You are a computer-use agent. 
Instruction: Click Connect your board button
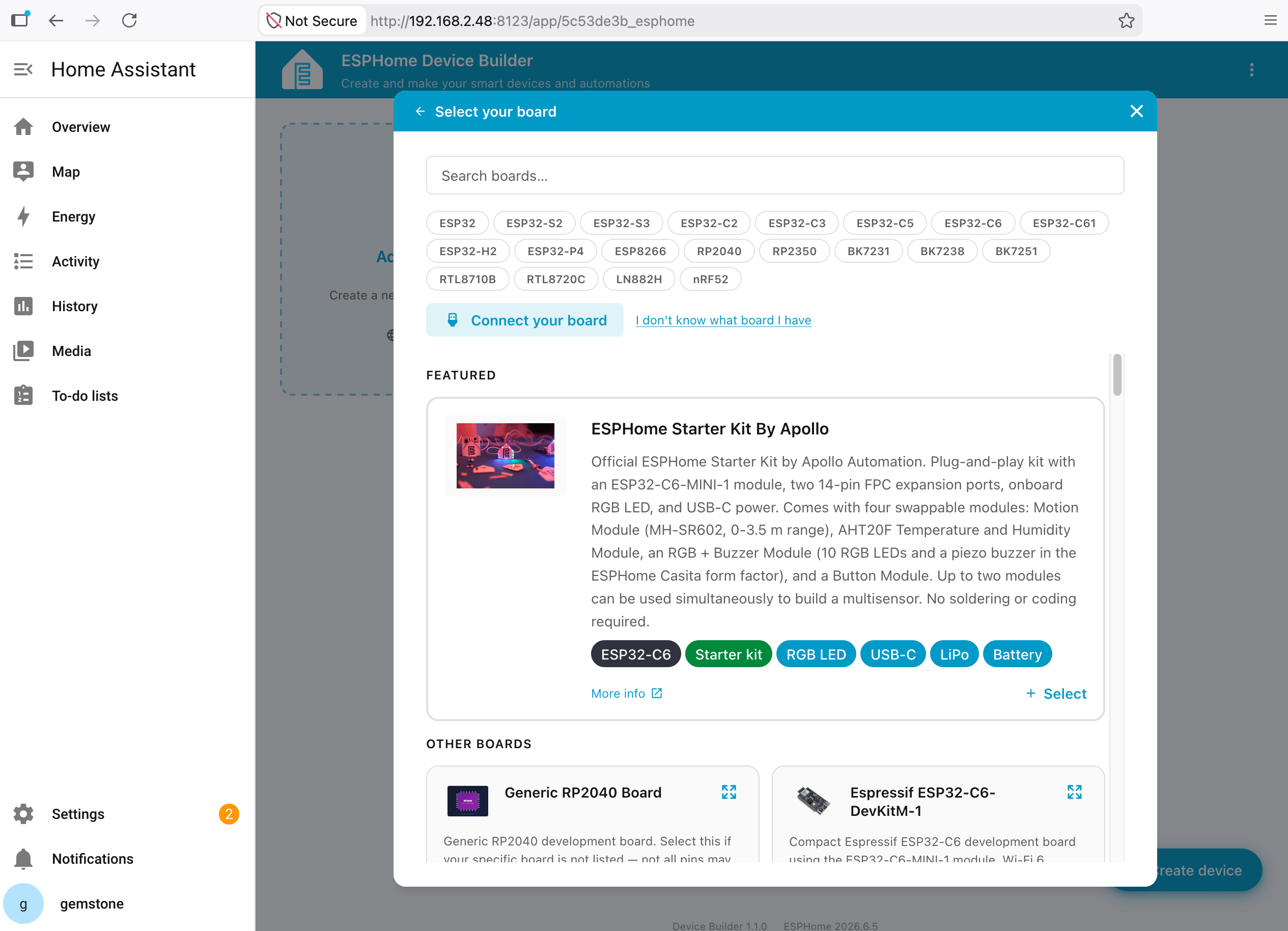coord(525,320)
